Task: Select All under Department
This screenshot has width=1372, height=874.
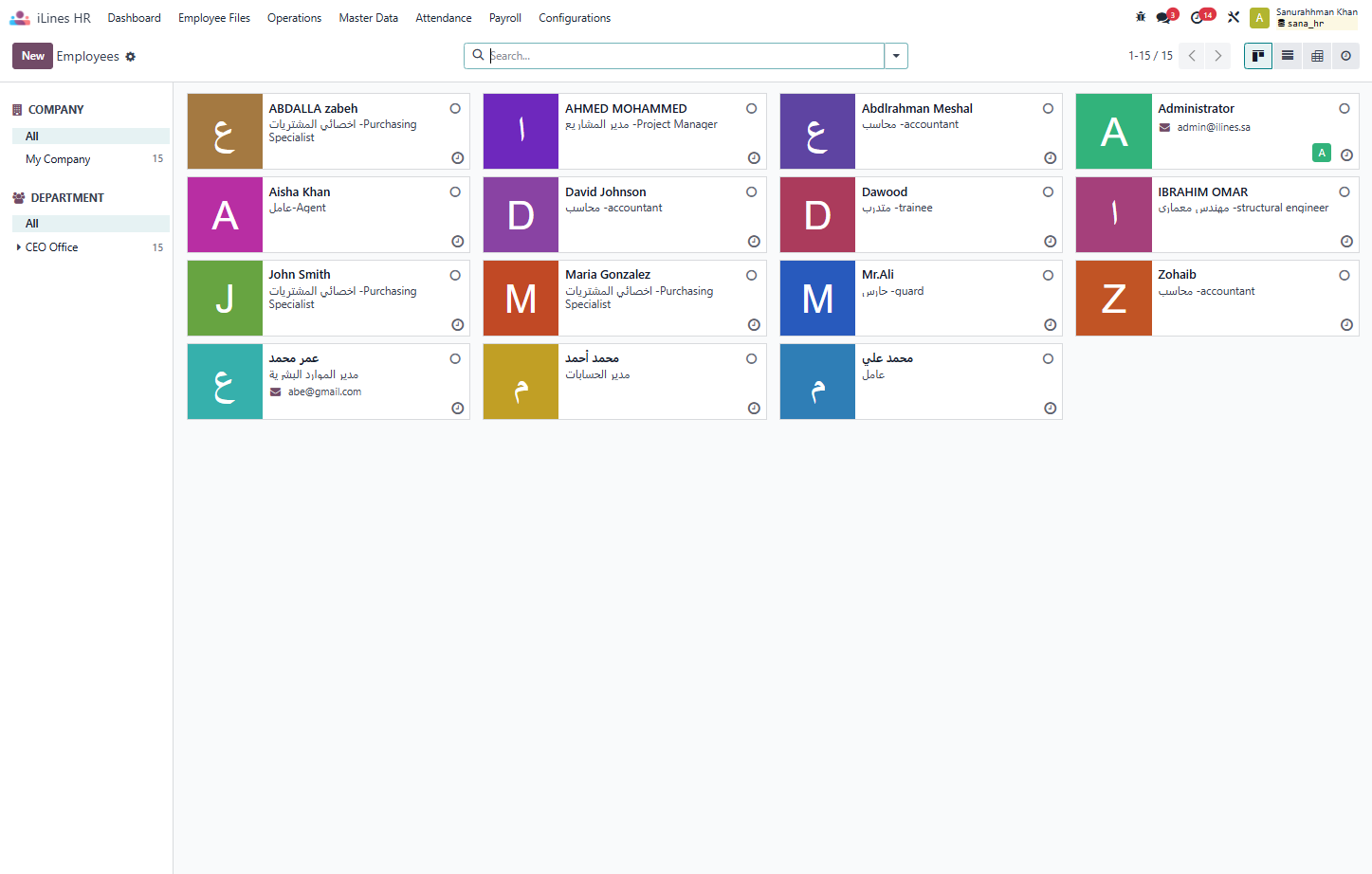Action: point(91,224)
